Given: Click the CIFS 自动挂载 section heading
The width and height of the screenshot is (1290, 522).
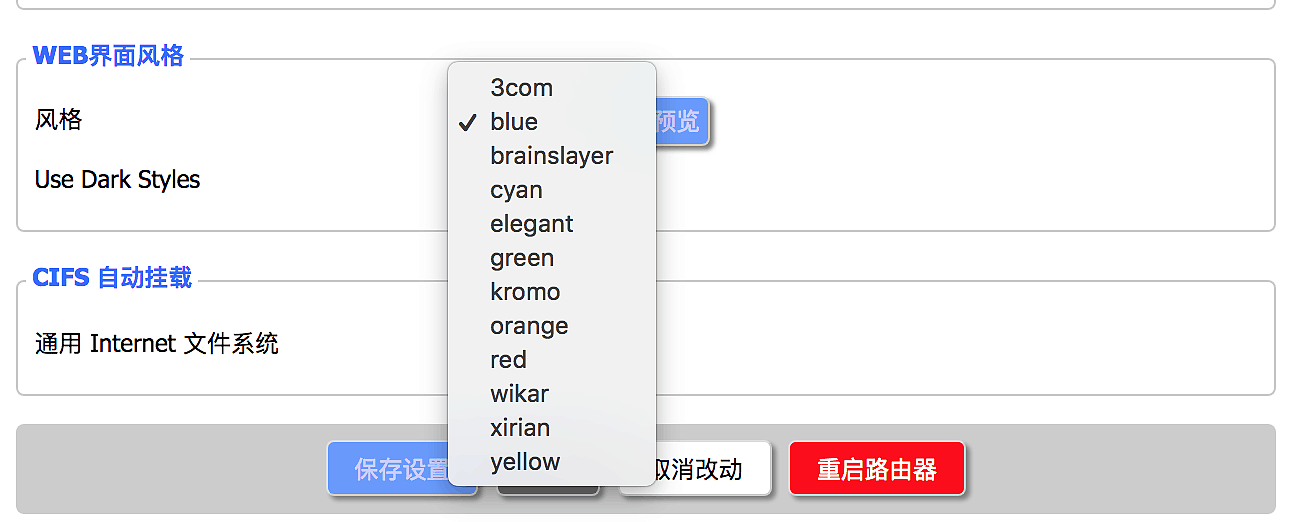Looking at the screenshot, I should click(112, 277).
